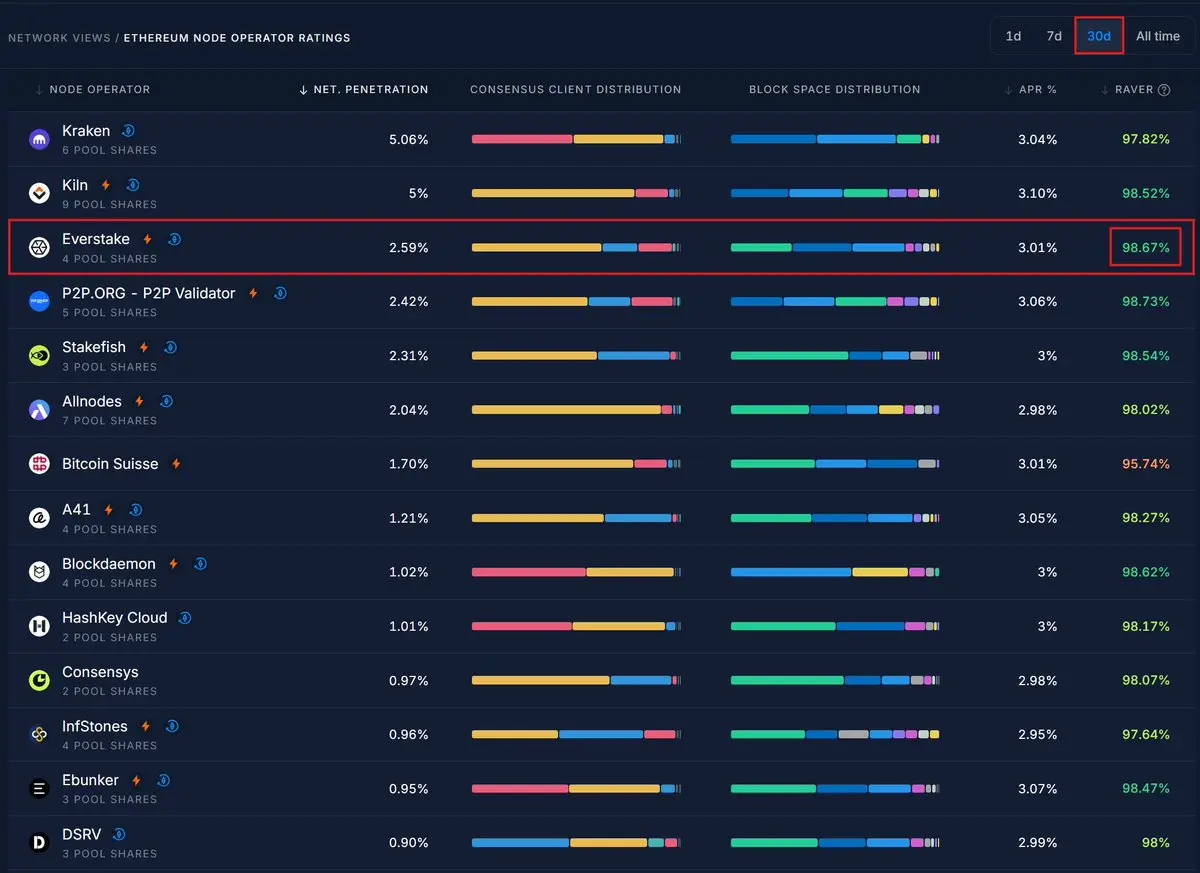Click the lightning bolt icon next to Everstake

click(x=148, y=239)
